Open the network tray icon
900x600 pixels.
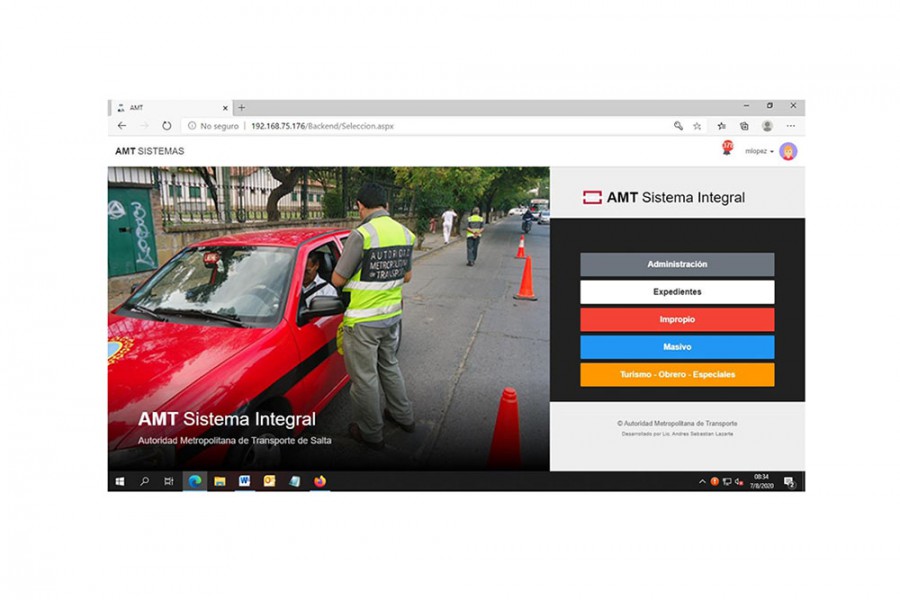click(727, 482)
